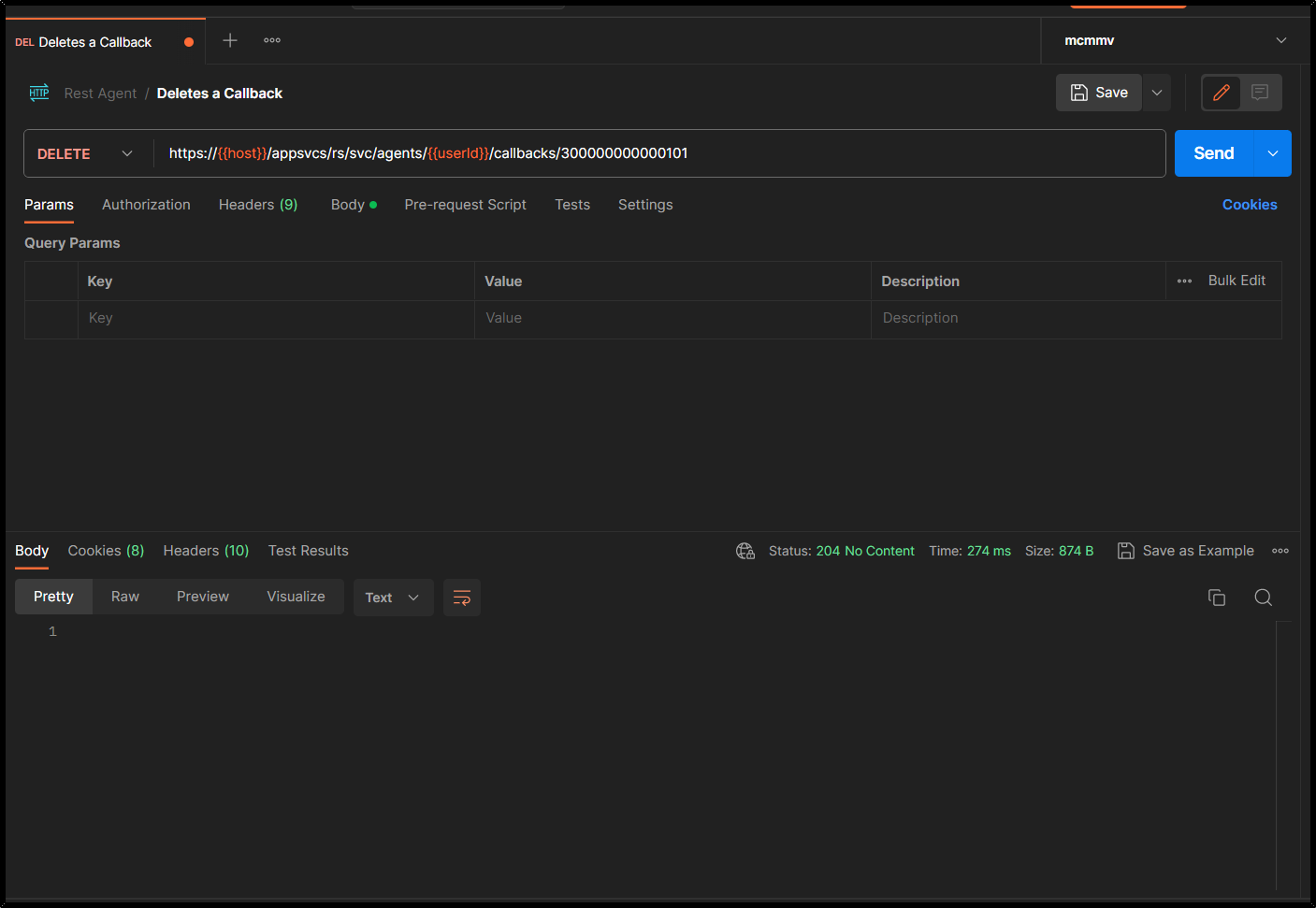Go to the Pre-request Script tab
Screen dimensions: 1316x908
point(466,205)
